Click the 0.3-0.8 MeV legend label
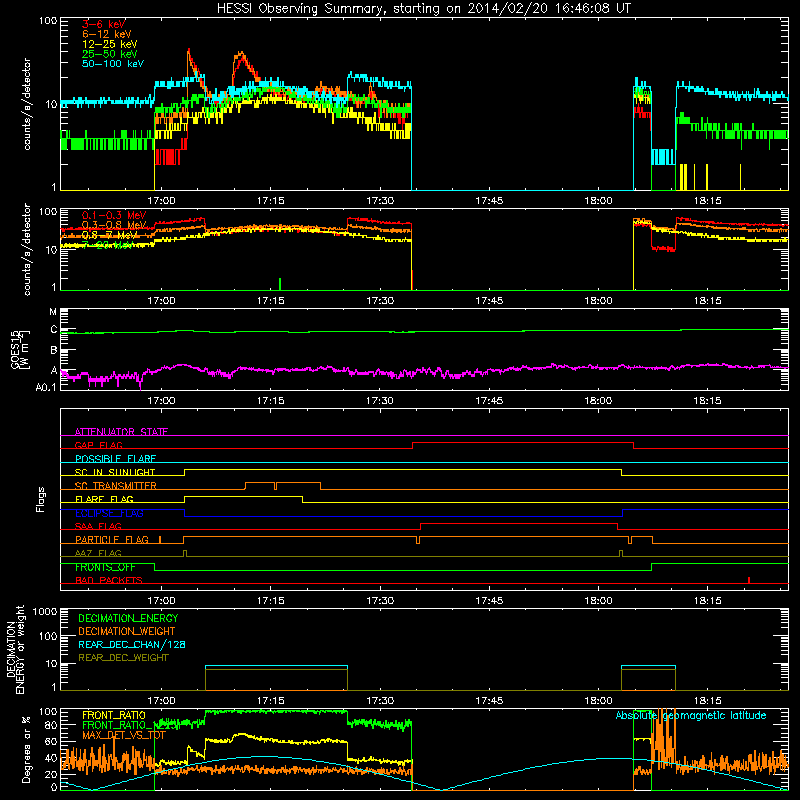 point(114,225)
